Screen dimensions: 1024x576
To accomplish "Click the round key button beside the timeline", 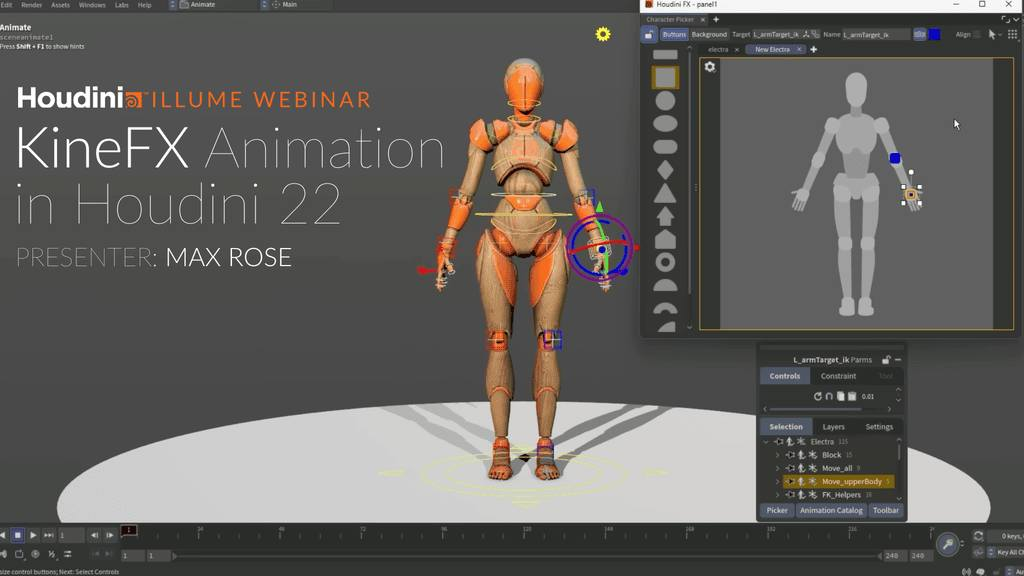I will tap(948, 543).
